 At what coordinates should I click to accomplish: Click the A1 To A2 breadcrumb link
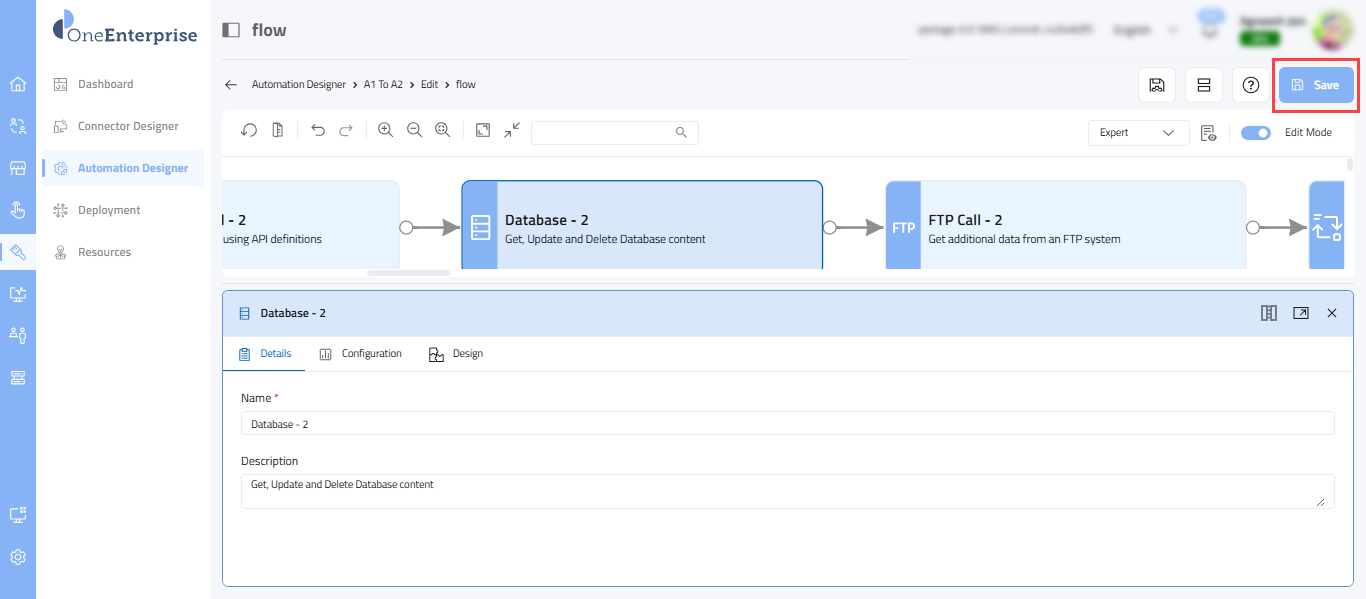(383, 85)
